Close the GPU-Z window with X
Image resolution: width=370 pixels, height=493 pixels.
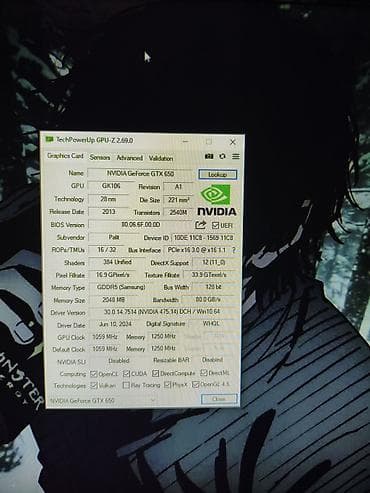coord(233,142)
